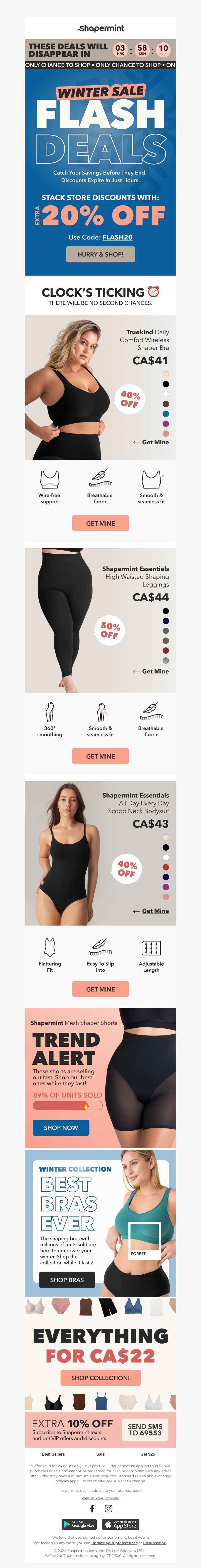The height and width of the screenshot is (1568, 201).
Task: Click the Easy To Slip Into icon
Action: [100, 947]
